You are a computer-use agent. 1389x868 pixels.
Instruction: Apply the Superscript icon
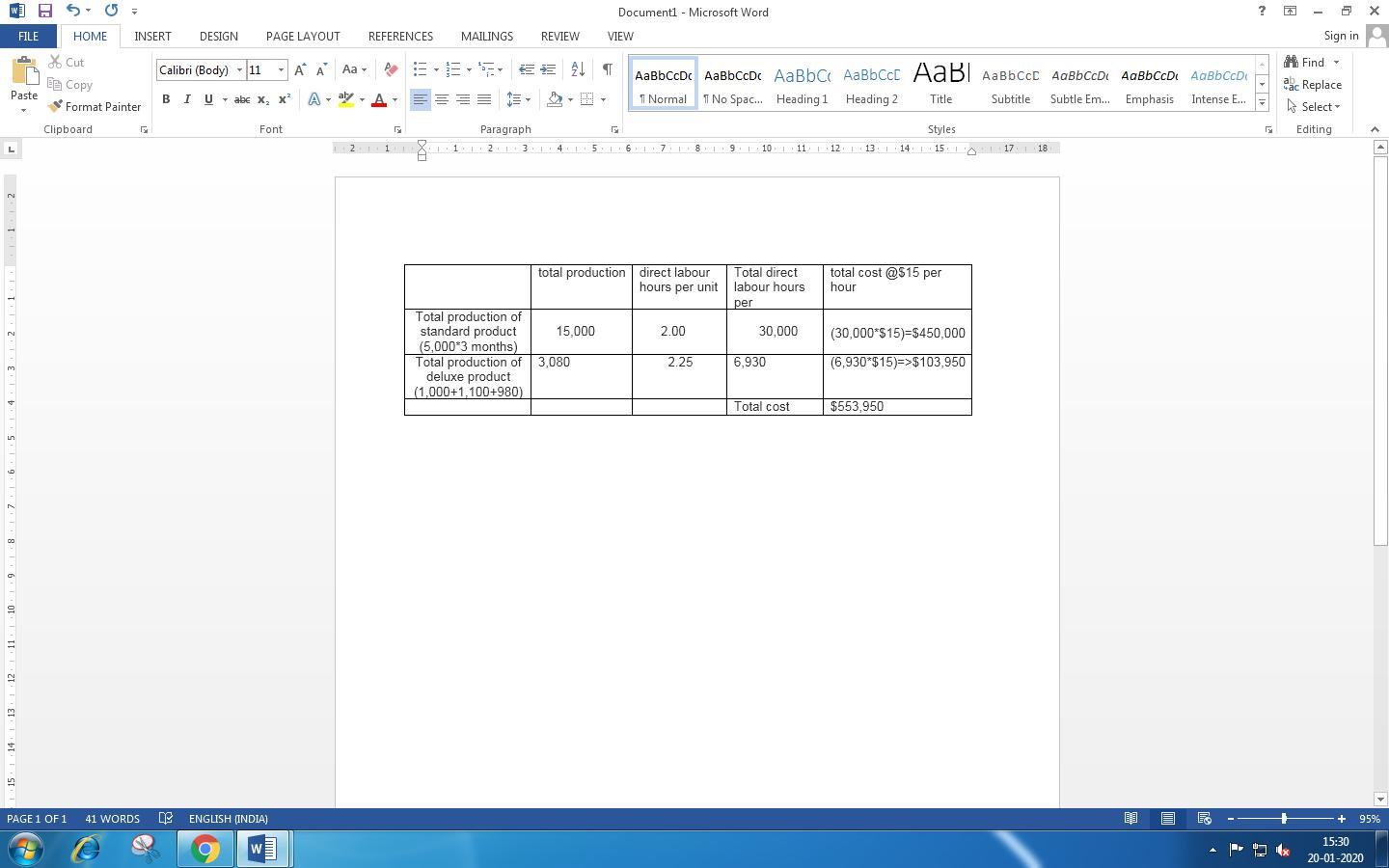click(x=285, y=99)
